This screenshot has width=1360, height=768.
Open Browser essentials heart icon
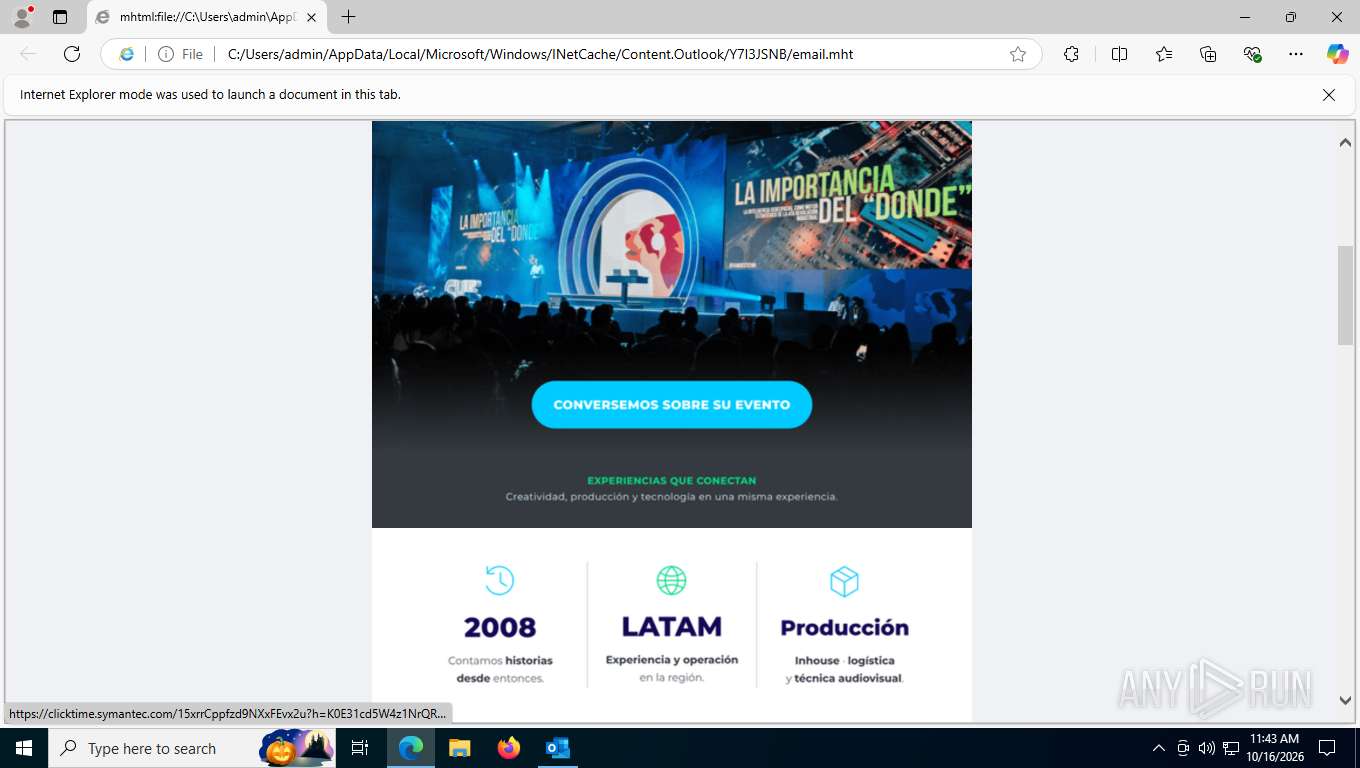coord(1252,54)
